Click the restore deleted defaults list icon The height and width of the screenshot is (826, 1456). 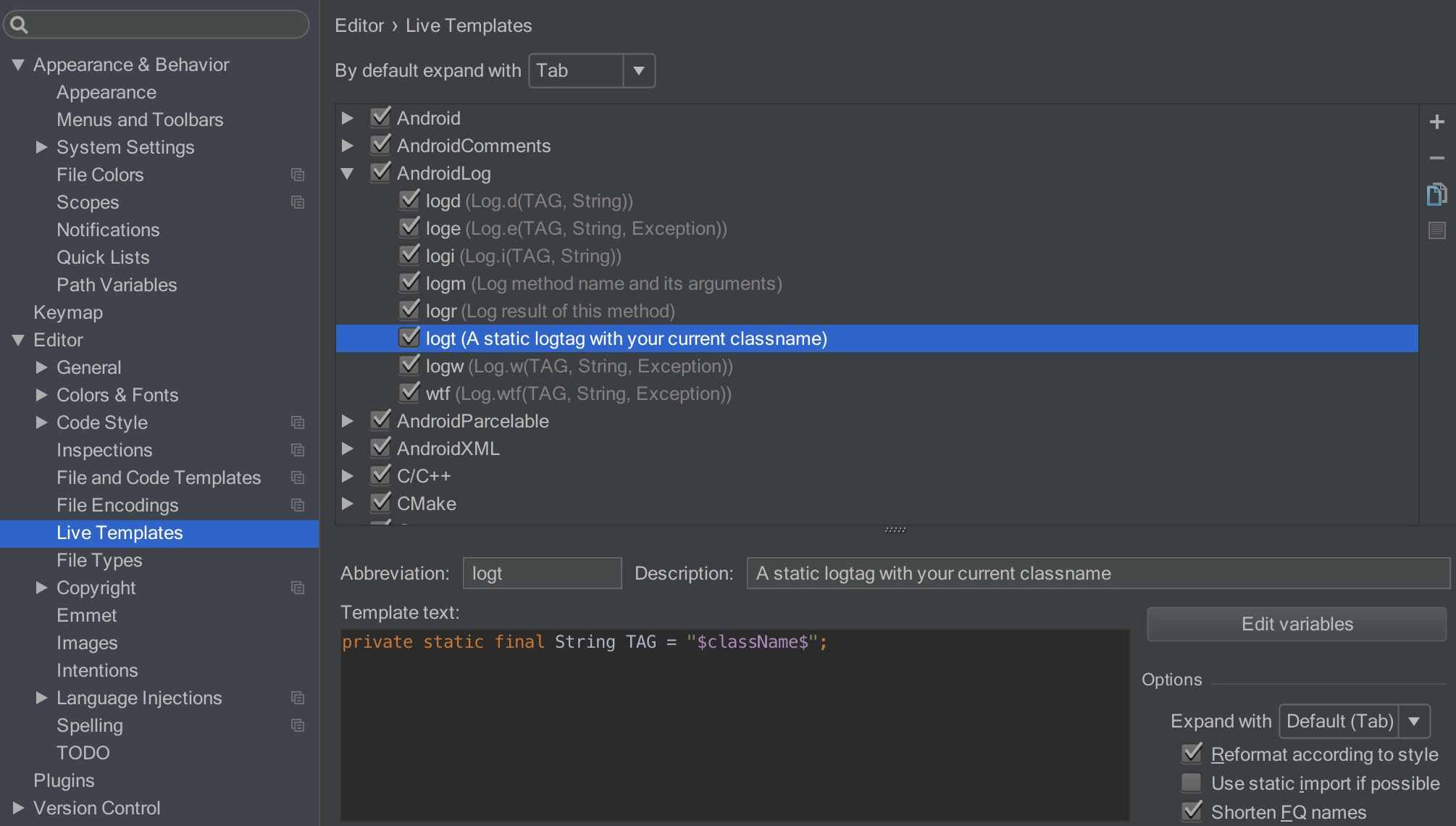pyautogui.click(x=1437, y=230)
